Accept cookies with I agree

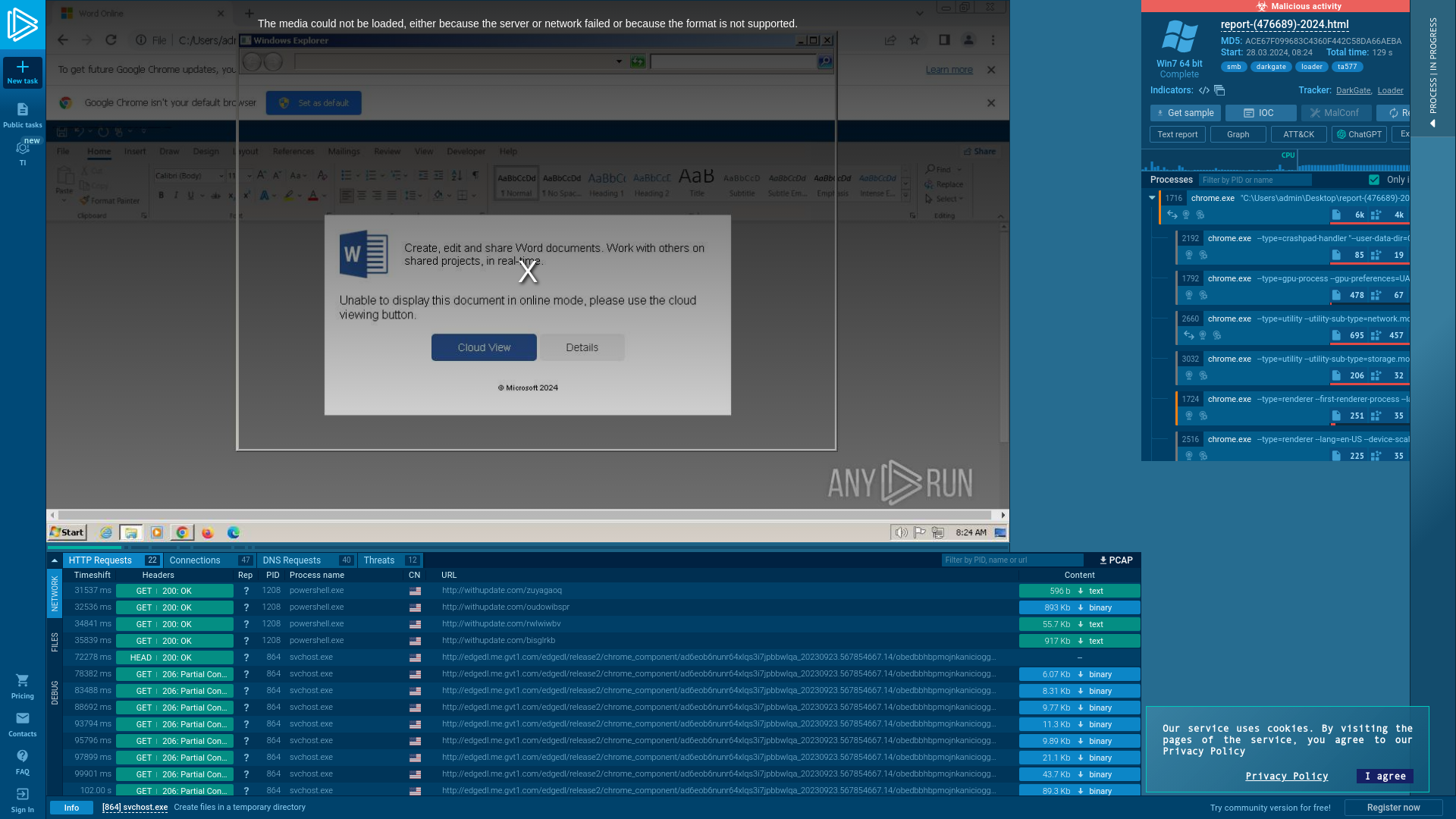[1385, 776]
